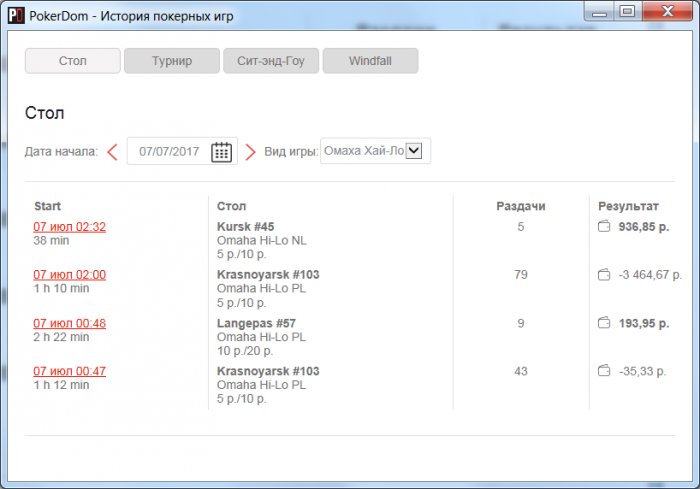
Task: Go to previous date with left arrow
Action: 112,152
